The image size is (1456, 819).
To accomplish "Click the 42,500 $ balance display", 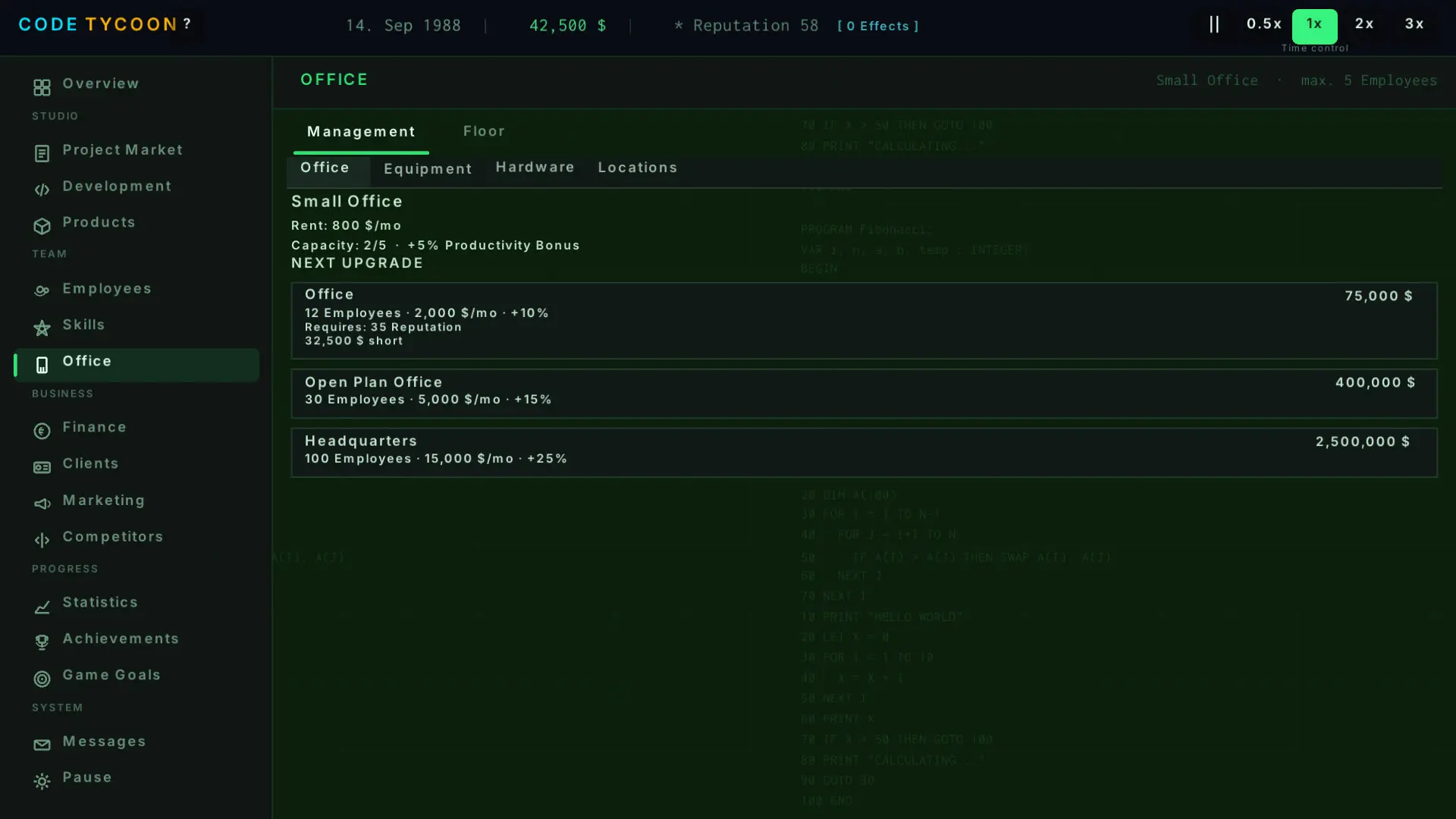I will (x=567, y=26).
